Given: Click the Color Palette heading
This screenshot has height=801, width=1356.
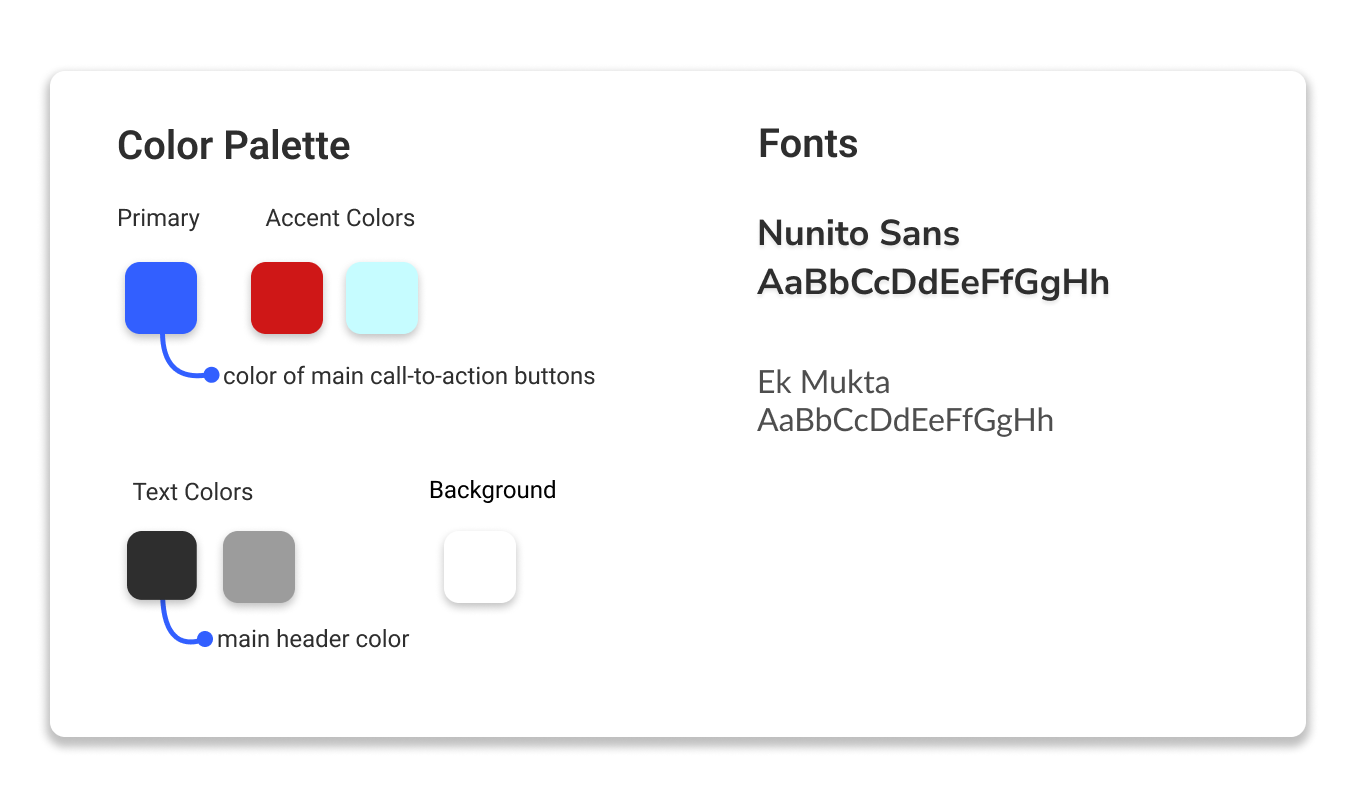Looking at the screenshot, I should [x=234, y=146].
